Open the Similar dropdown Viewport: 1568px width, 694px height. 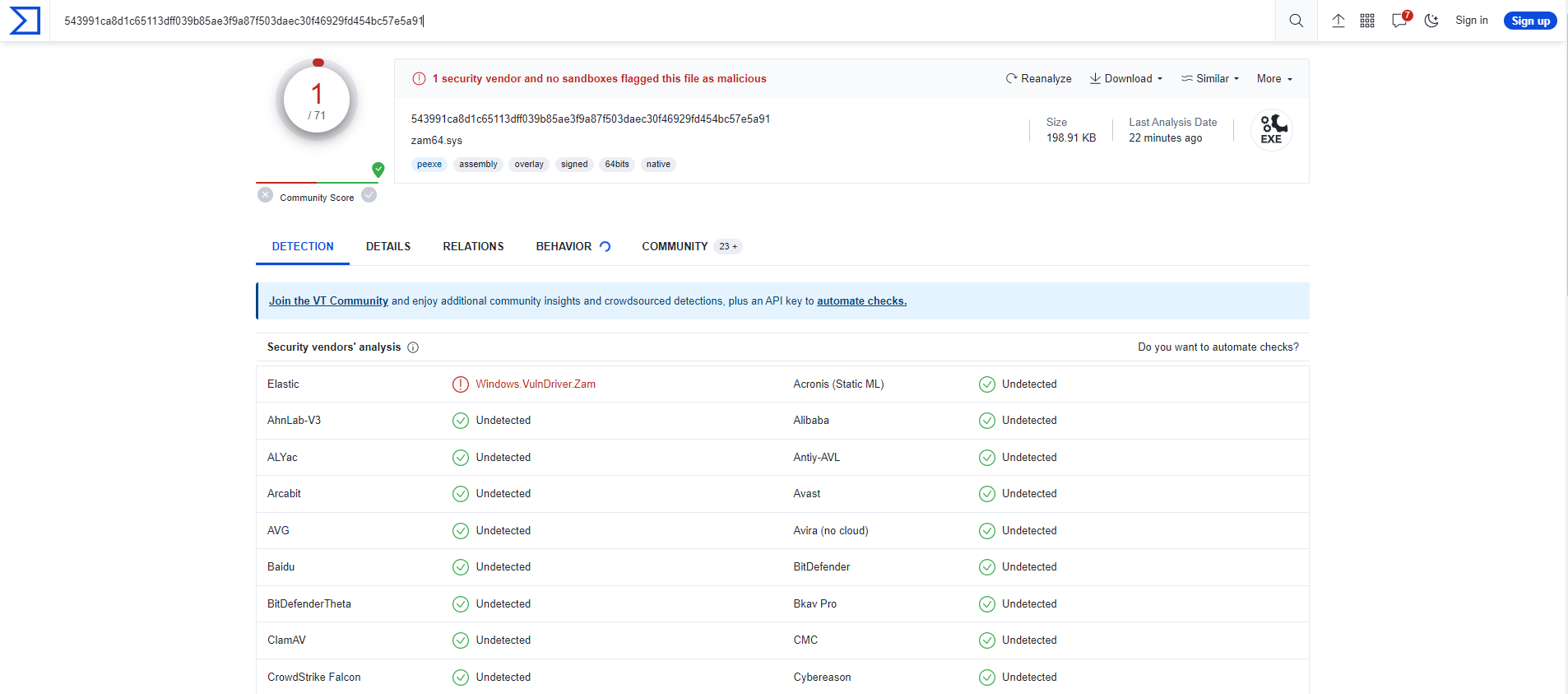1210,79
